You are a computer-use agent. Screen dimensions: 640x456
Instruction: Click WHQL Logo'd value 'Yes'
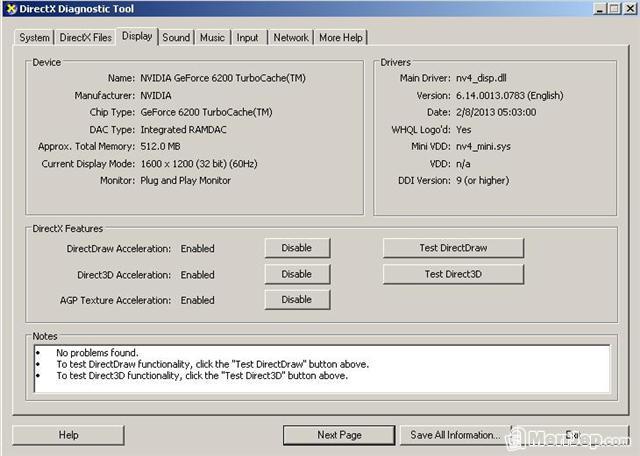(463, 130)
